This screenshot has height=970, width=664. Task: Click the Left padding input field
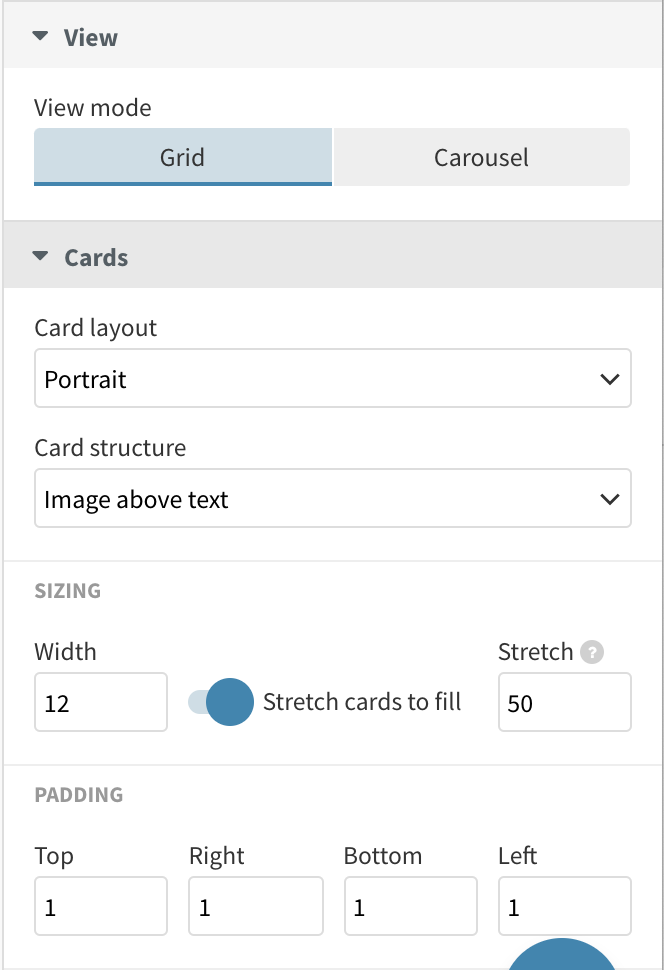[565, 906]
